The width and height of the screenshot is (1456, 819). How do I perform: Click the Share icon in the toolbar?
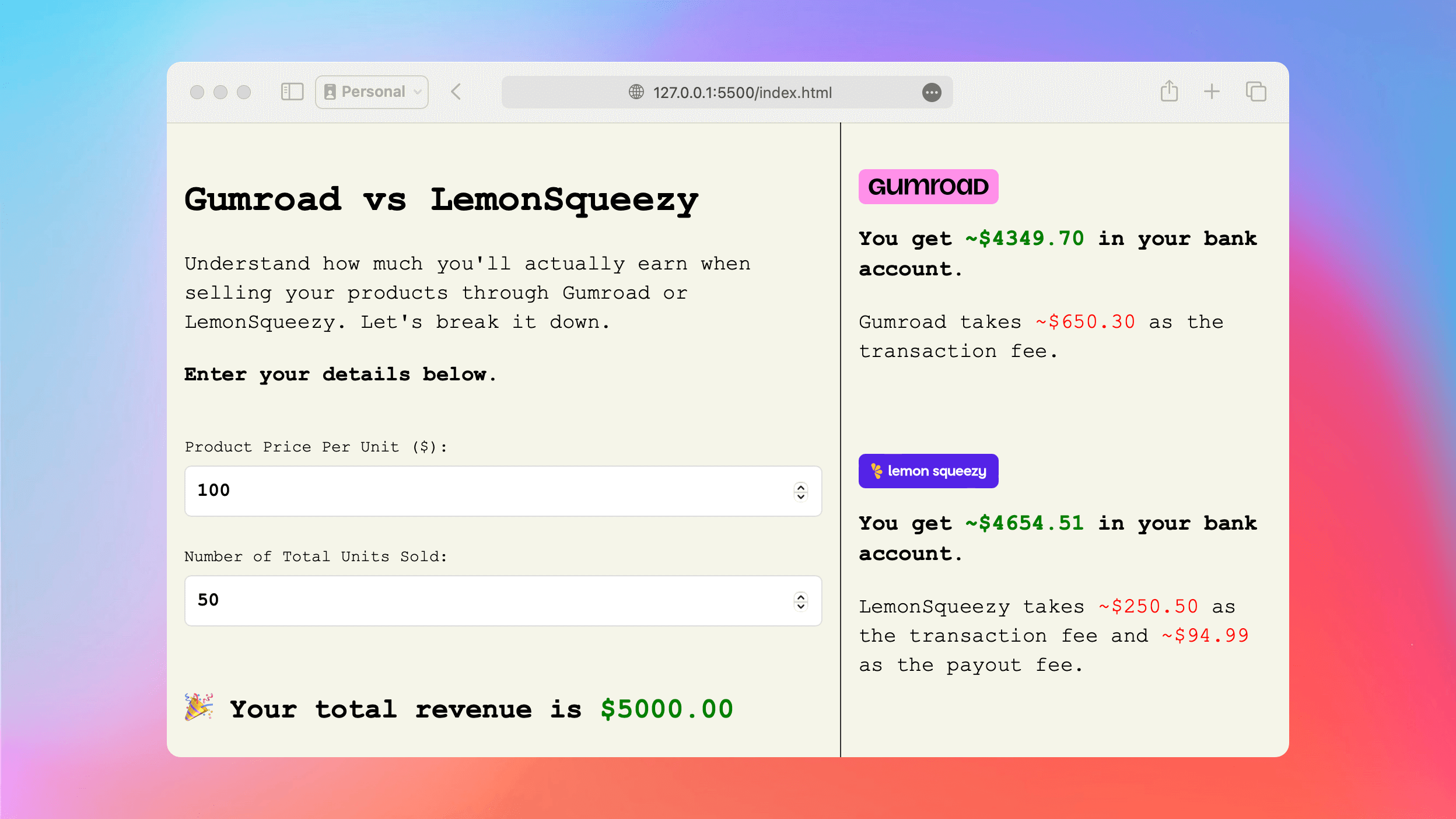pos(1168,92)
